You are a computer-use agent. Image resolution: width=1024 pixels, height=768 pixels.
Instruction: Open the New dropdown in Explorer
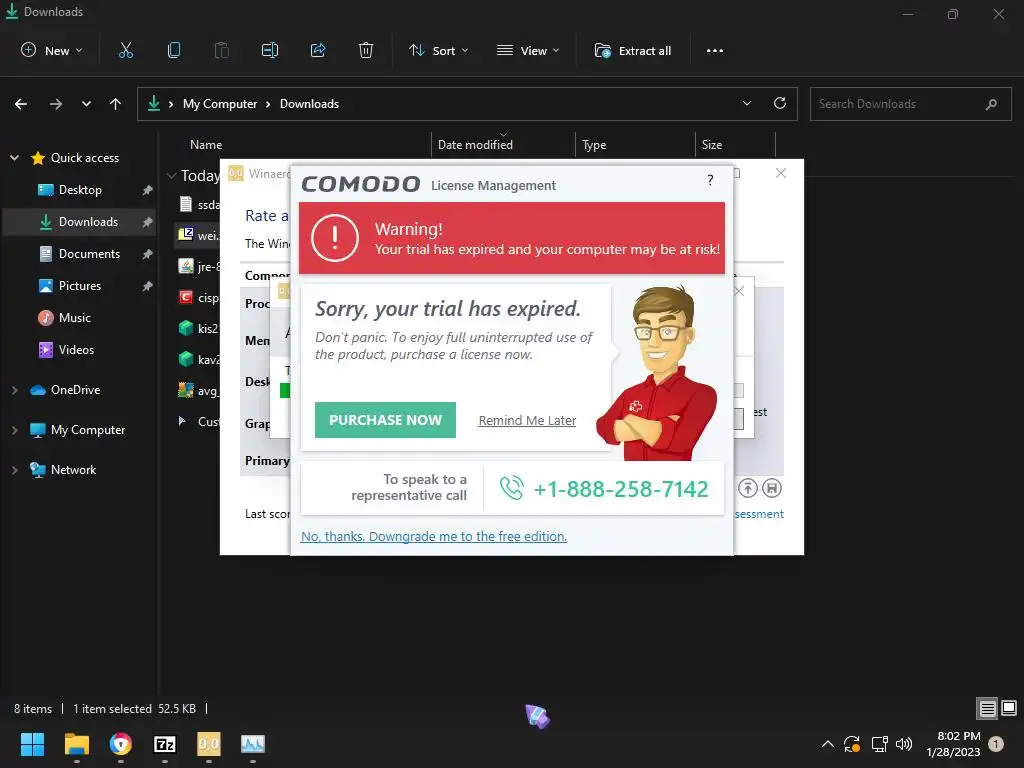(x=52, y=50)
